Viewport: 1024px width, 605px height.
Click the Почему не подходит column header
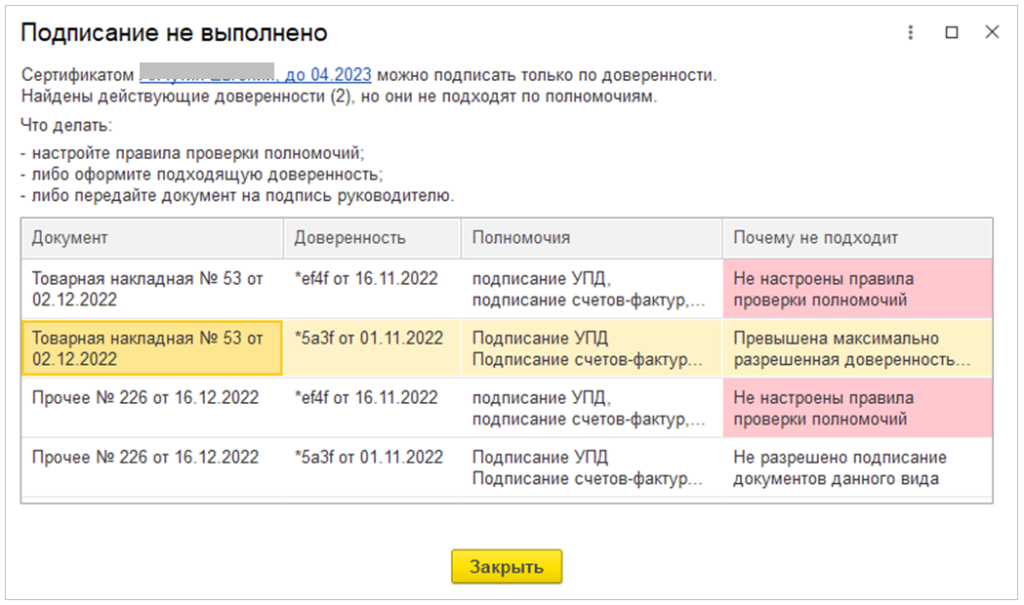pos(857,238)
